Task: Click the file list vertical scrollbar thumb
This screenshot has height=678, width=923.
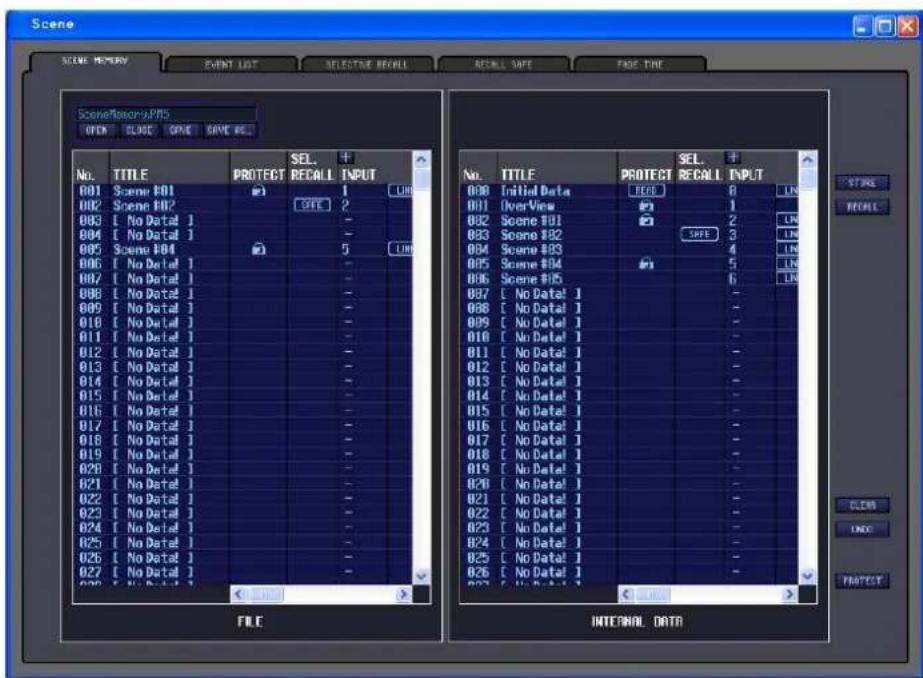Action: coord(421,178)
